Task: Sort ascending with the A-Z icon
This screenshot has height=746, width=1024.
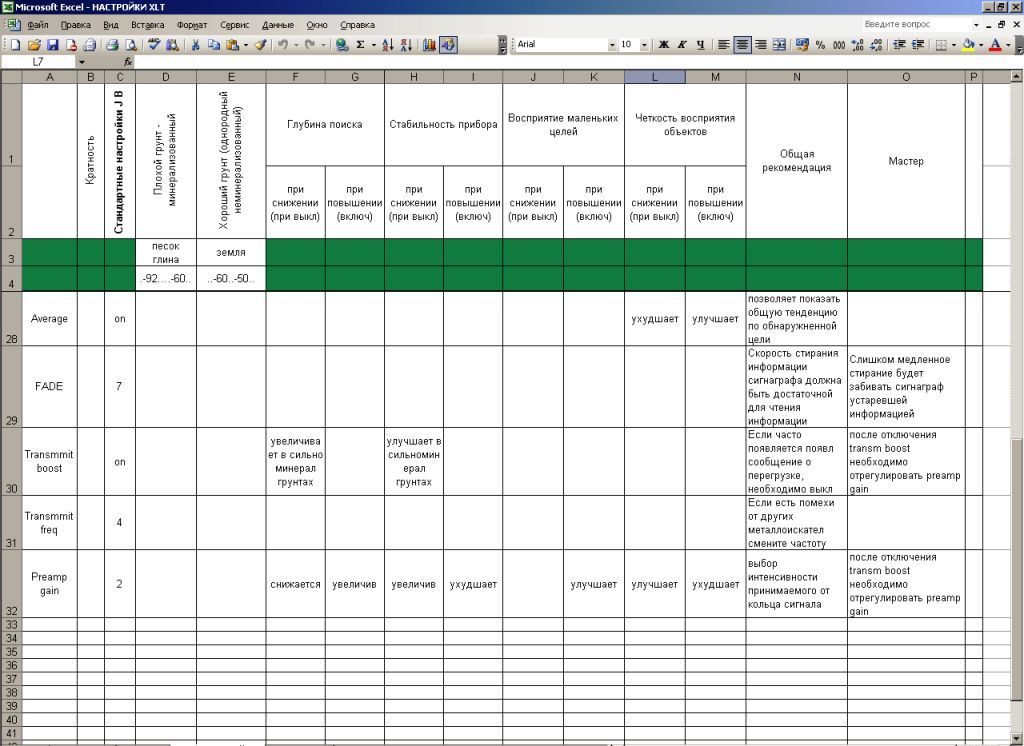Action: (389, 45)
